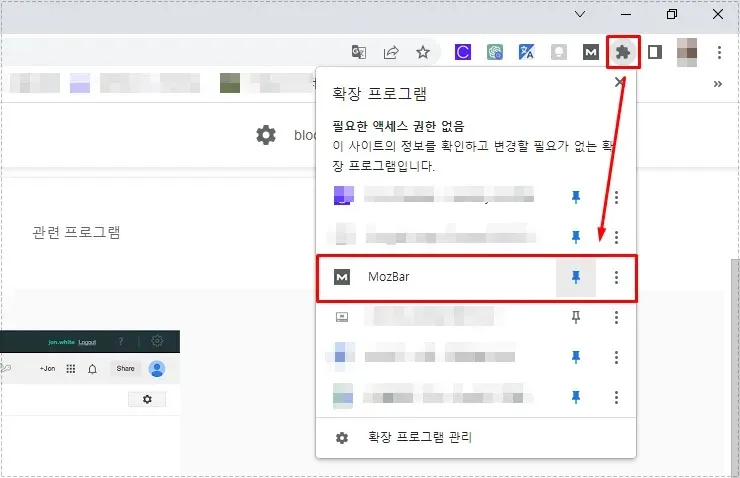
Task: Click the gear icon beside 확장 프로그램 관리
Action: click(342, 438)
